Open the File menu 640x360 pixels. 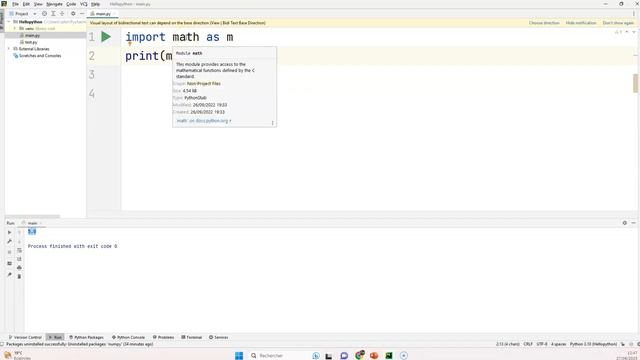pos(16,4)
